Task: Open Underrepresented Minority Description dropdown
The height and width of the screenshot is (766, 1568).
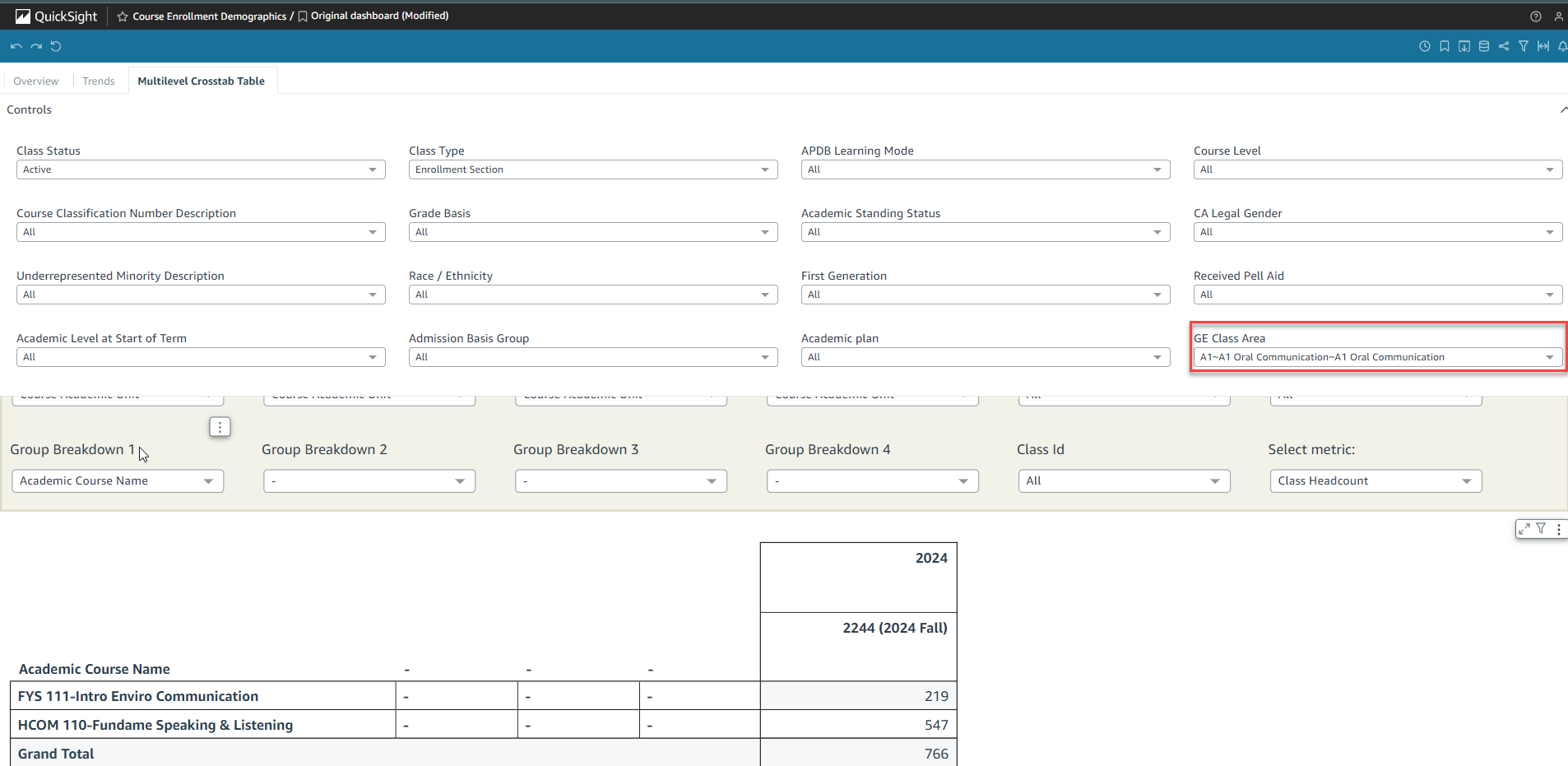Action: tap(201, 295)
